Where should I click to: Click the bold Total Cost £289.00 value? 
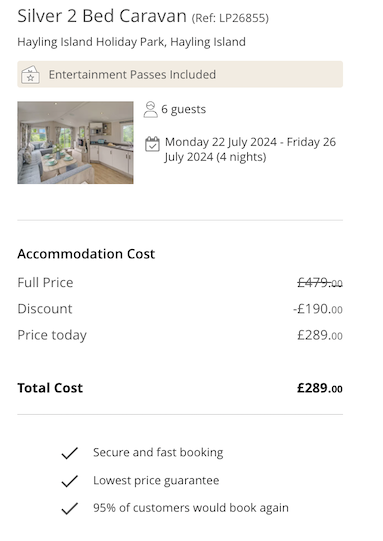[x=320, y=388]
